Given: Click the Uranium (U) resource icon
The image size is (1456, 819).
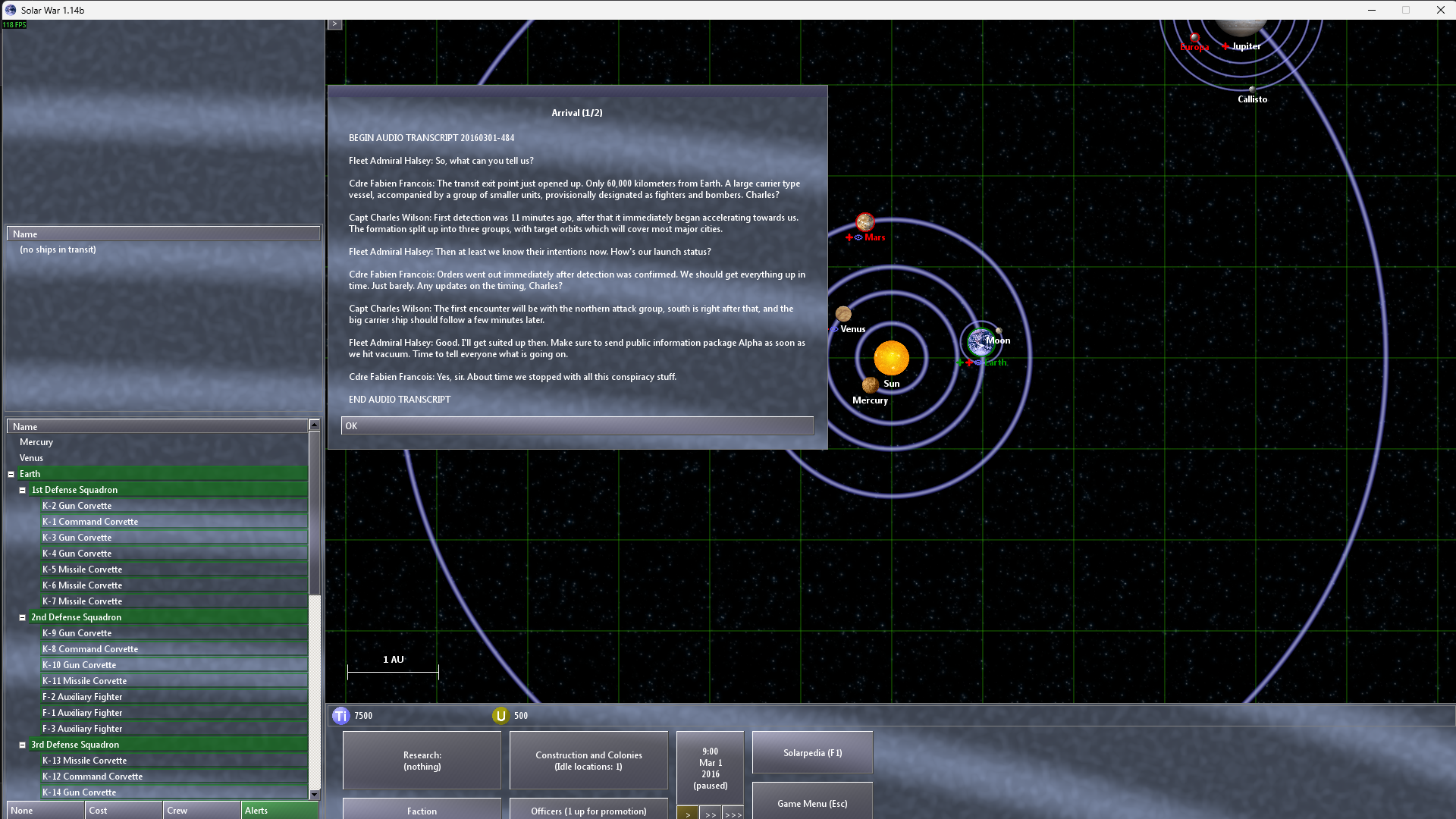Looking at the screenshot, I should [500, 716].
